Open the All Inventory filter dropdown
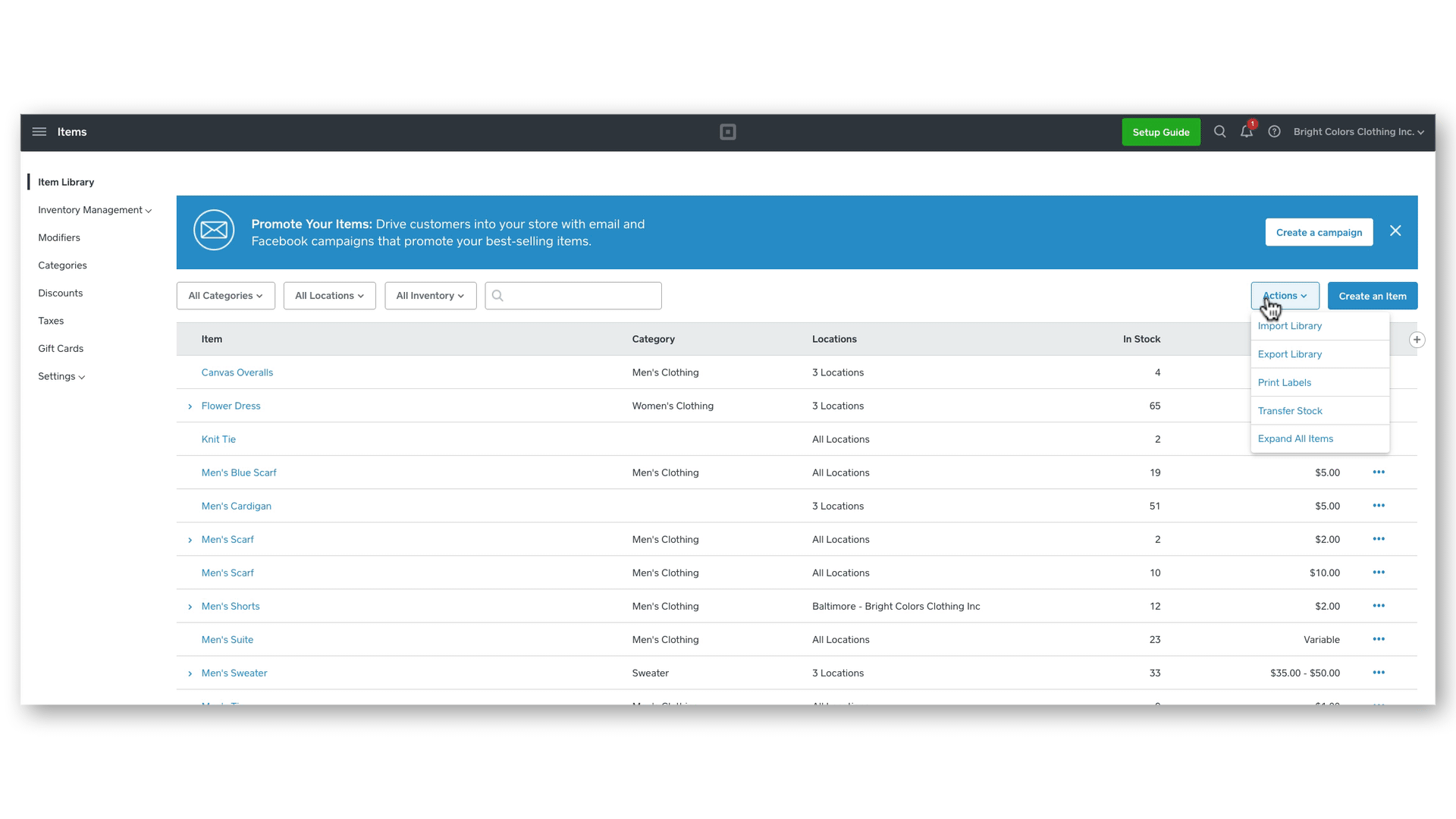The image size is (1456, 819). 430,296
